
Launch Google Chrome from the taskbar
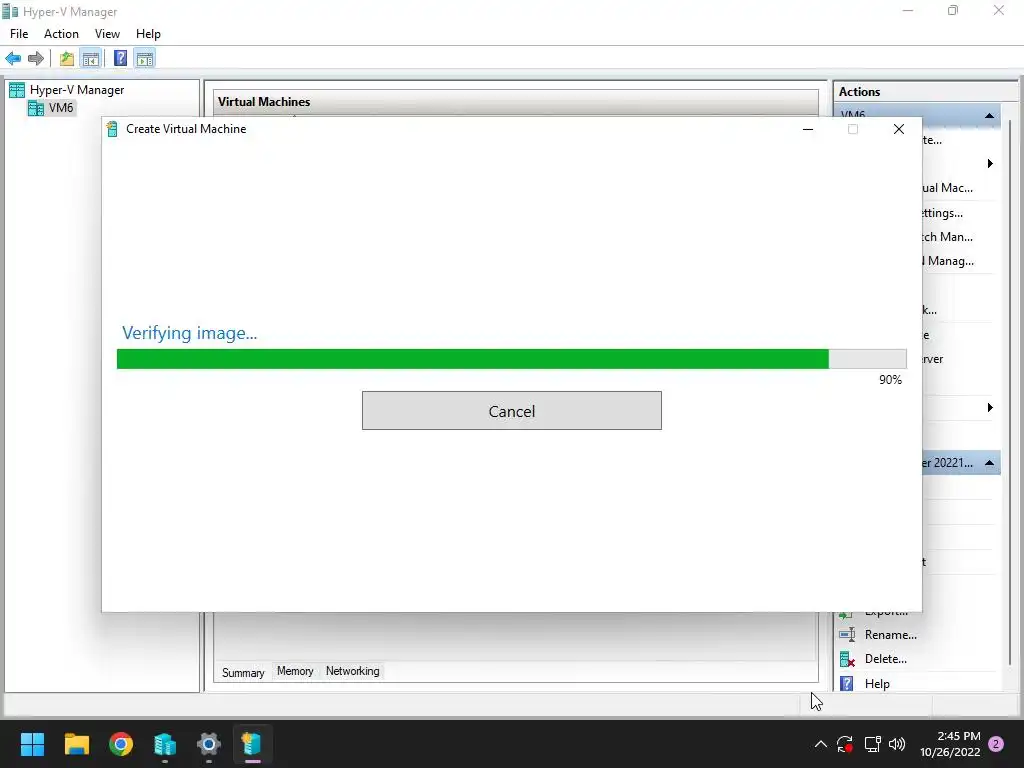point(121,744)
